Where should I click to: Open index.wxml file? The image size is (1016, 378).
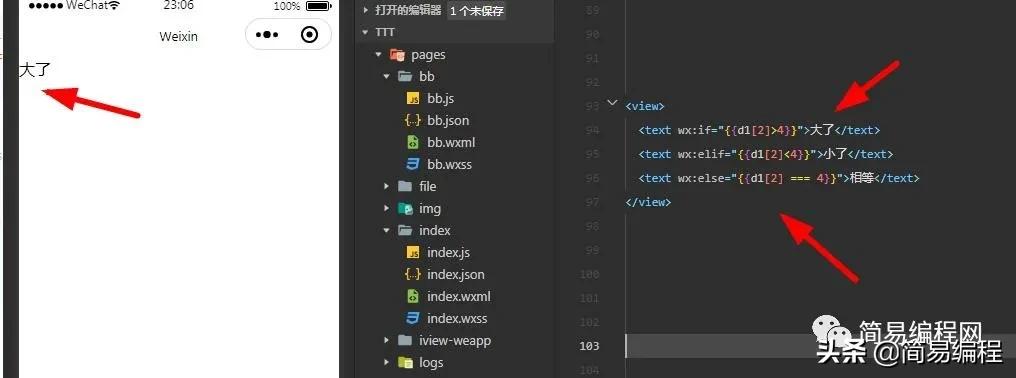[x=459, y=297]
